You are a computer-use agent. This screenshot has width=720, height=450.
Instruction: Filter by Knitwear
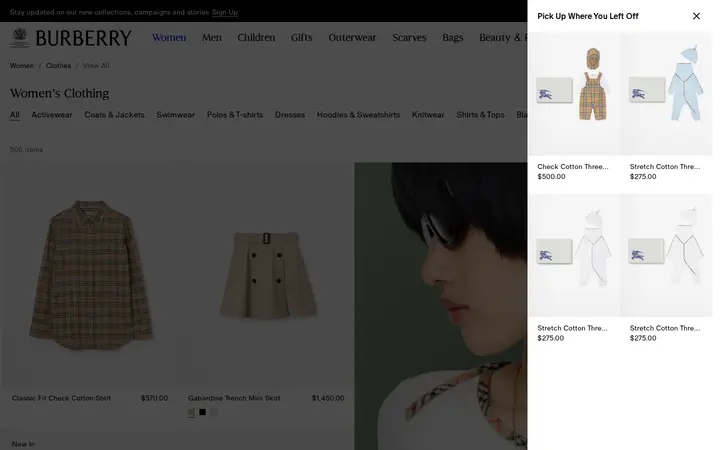point(428,115)
